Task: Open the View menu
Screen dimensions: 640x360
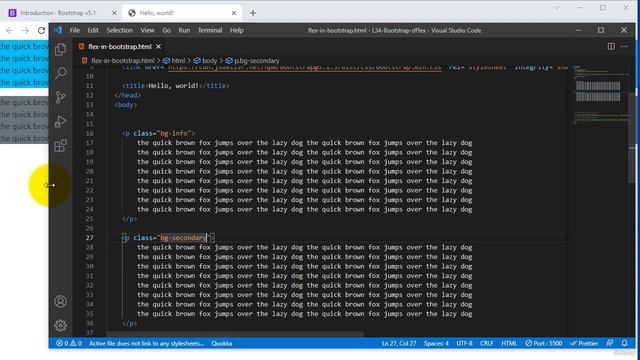Action: coord(147,30)
